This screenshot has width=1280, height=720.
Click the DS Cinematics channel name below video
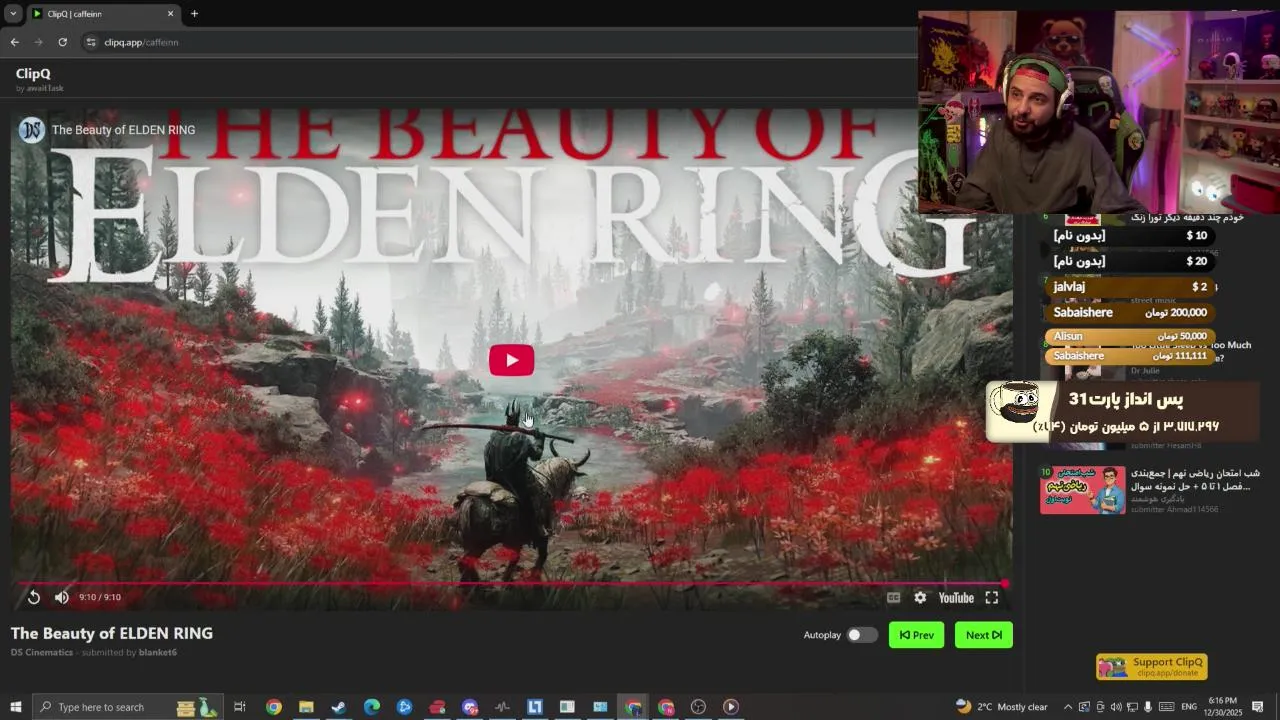coord(42,652)
